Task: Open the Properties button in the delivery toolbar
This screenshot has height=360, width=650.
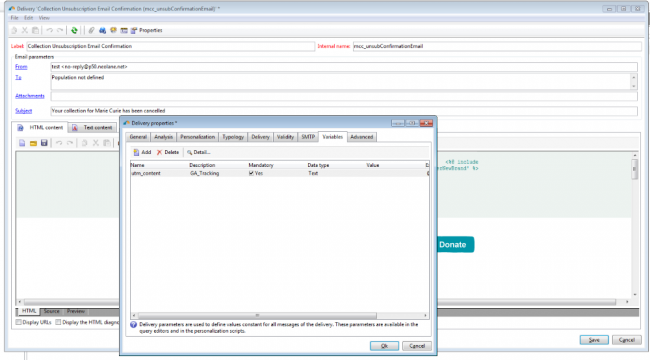Action: pos(147,30)
